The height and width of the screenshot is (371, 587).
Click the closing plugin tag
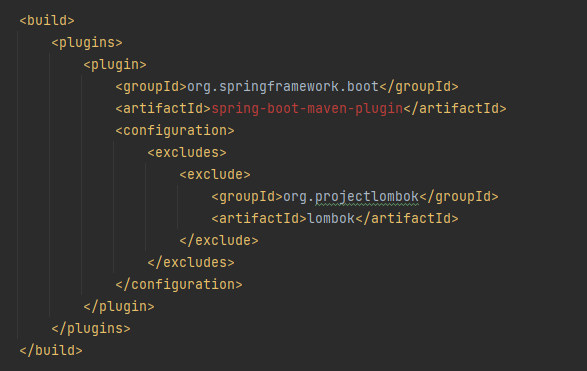pyautogui.click(x=119, y=307)
